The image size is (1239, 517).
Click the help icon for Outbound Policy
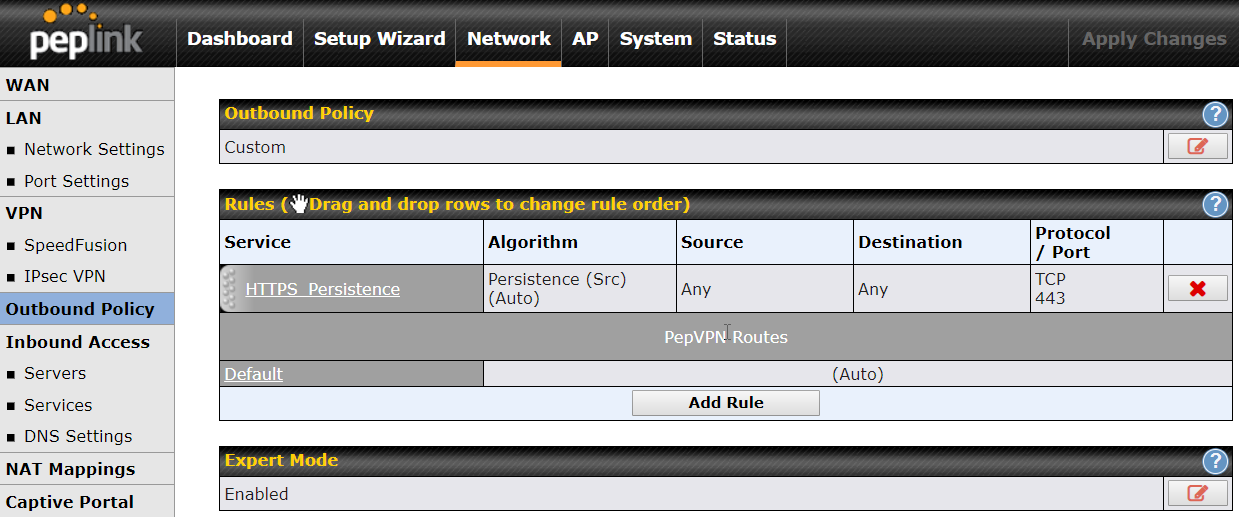1214,114
